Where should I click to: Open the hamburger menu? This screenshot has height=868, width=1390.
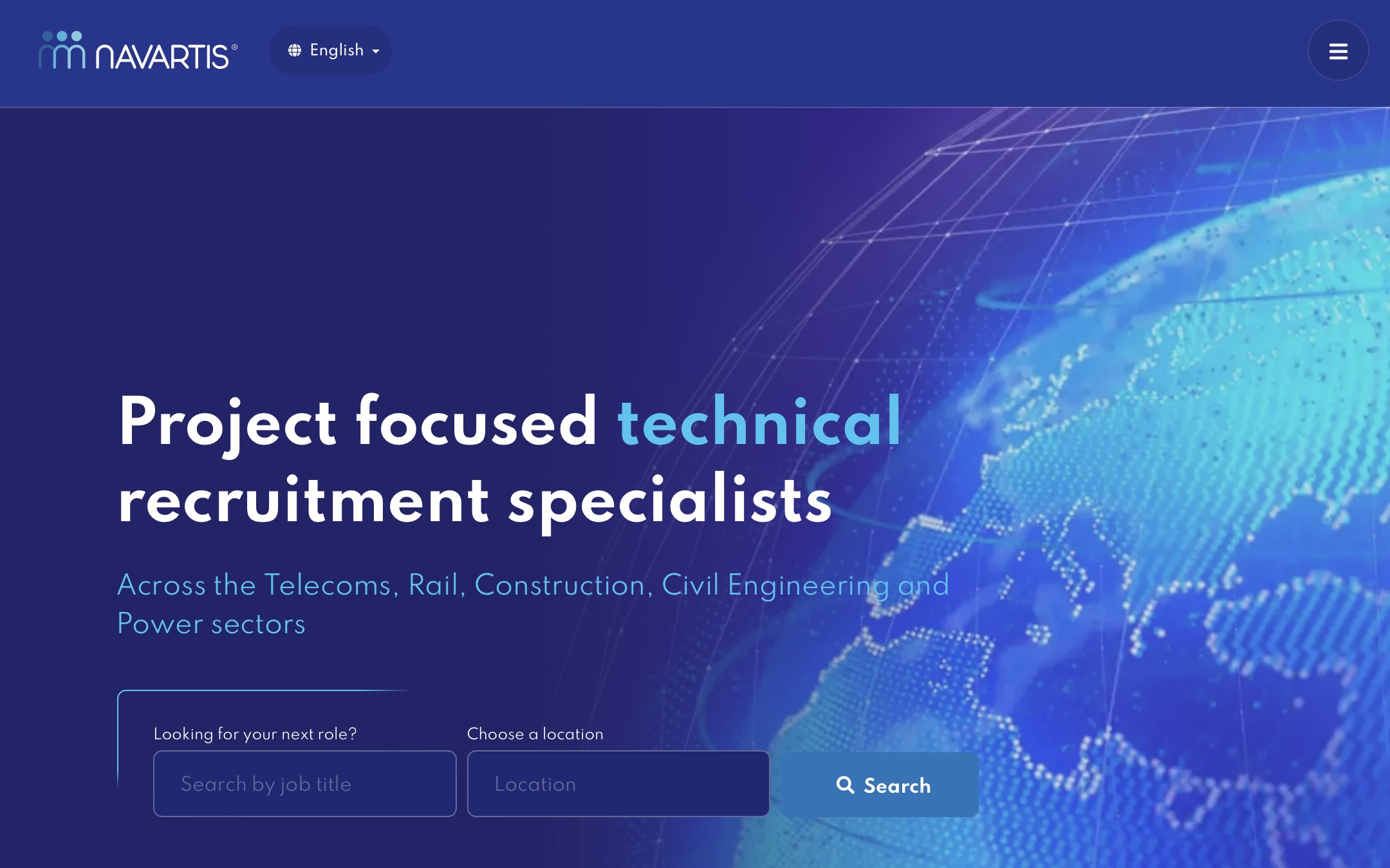click(1338, 51)
